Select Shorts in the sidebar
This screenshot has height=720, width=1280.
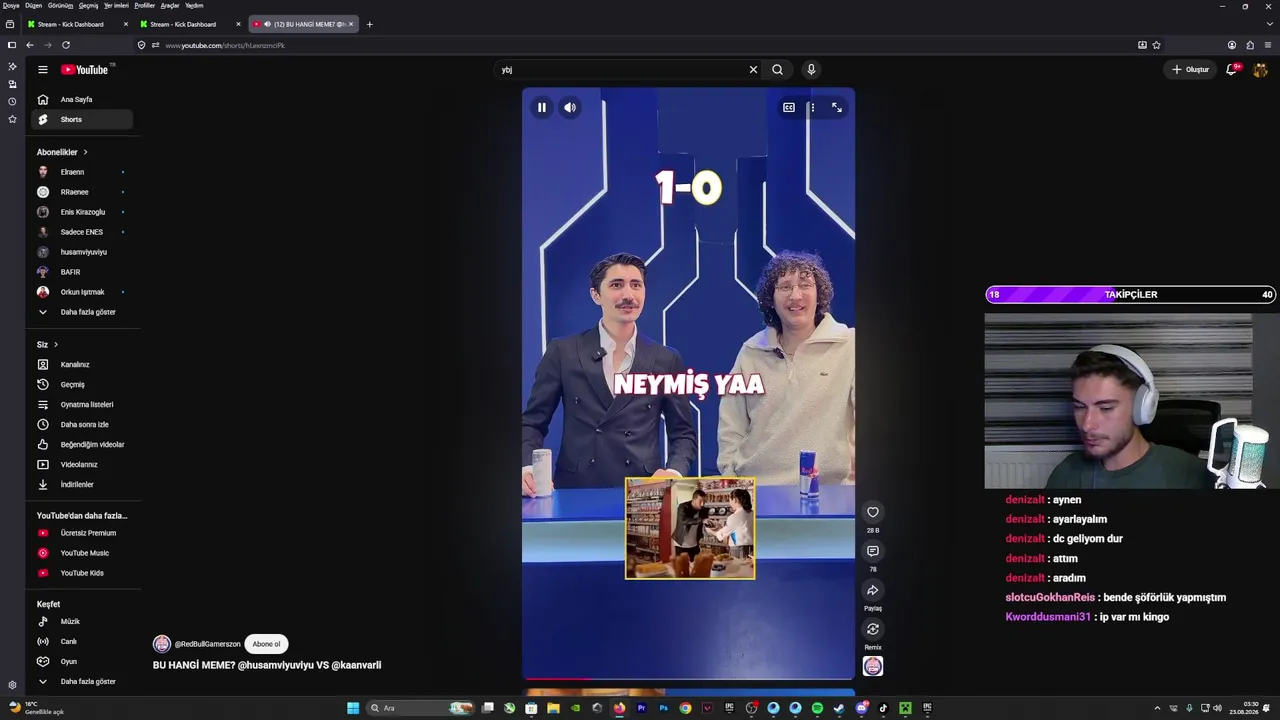click(80, 119)
